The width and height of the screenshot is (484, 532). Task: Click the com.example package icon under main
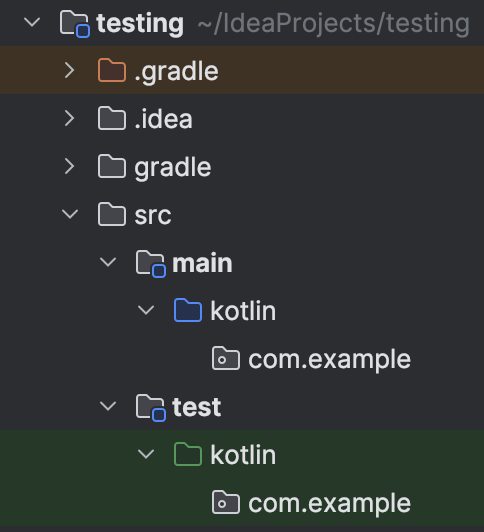point(226,358)
